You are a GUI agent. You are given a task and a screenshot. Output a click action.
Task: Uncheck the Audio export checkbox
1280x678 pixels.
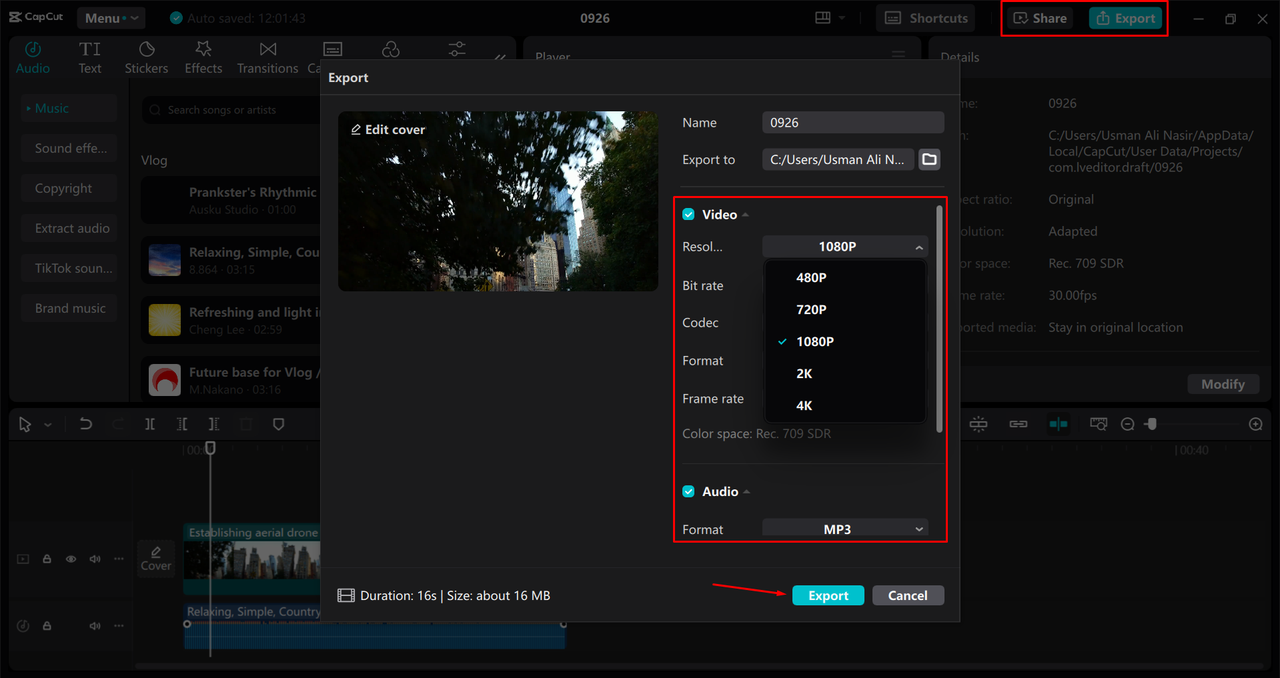(688, 491)
